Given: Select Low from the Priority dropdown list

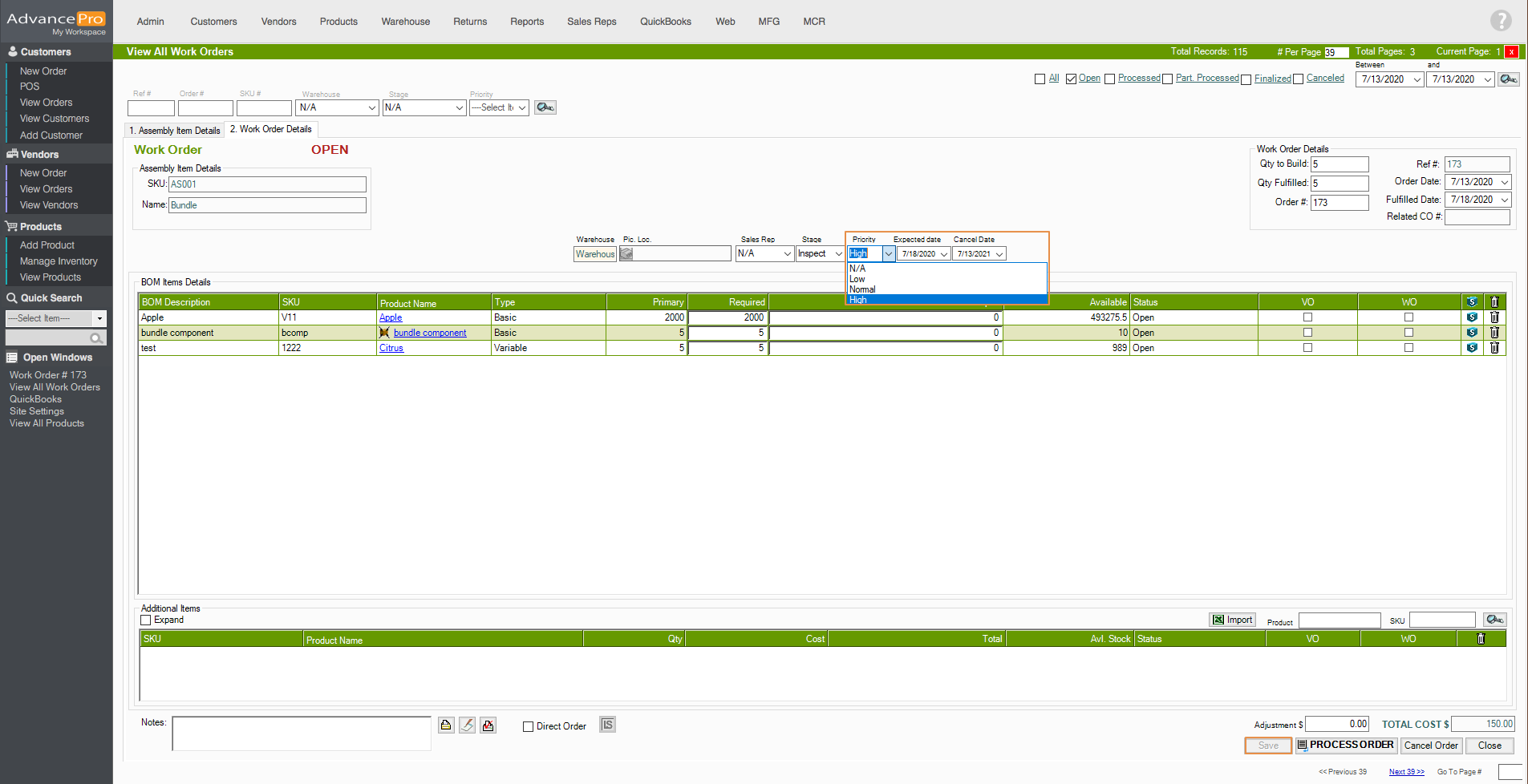Looking at the screenshot, I should click(857, 279).
